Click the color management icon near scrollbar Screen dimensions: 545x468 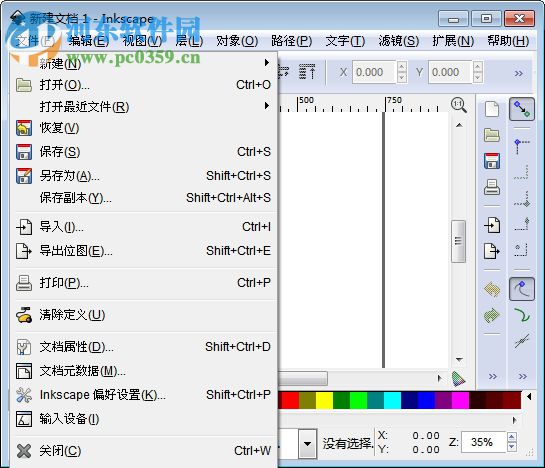tap(458, 379)
